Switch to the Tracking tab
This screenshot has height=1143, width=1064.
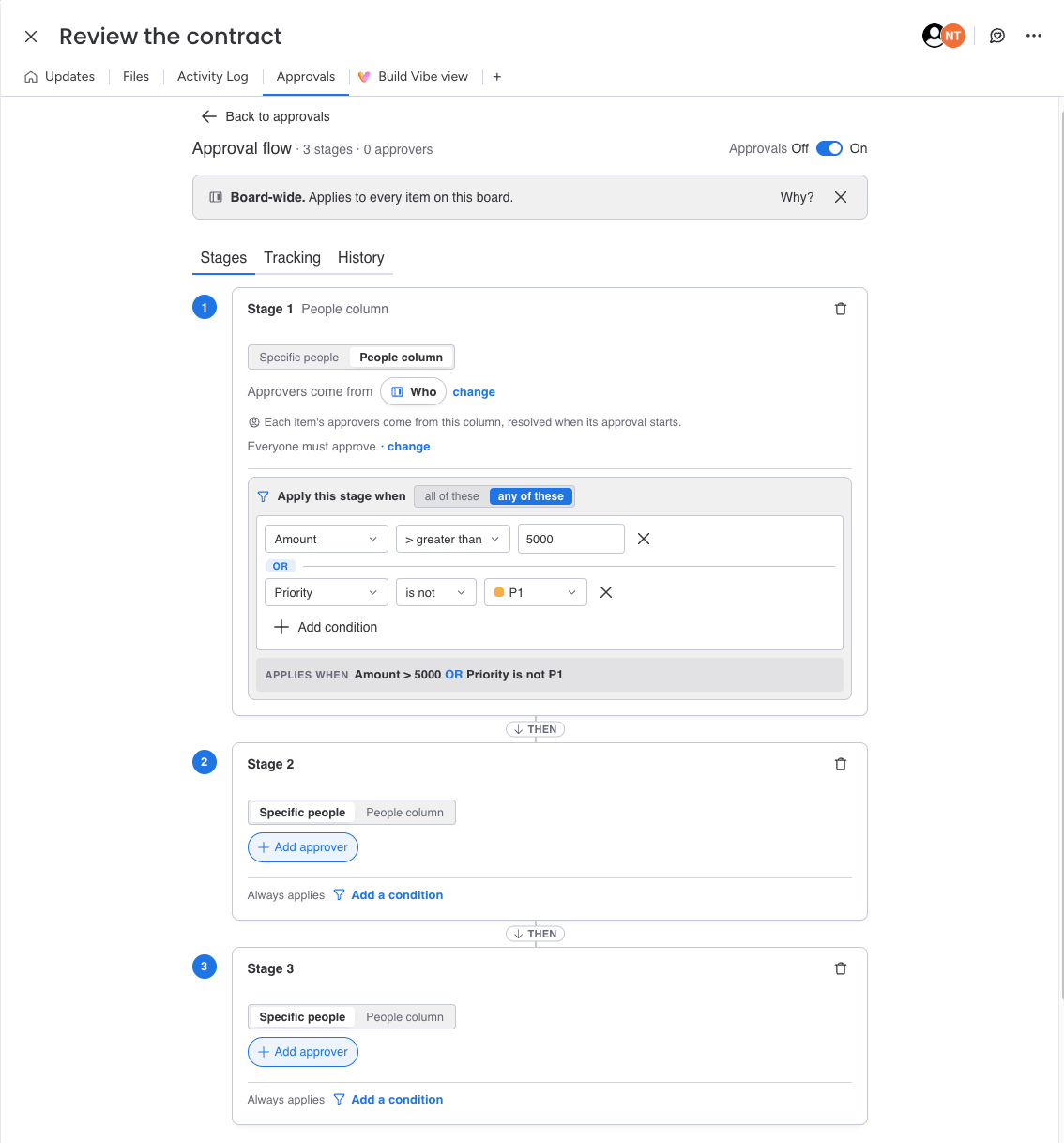pos(292,257)
